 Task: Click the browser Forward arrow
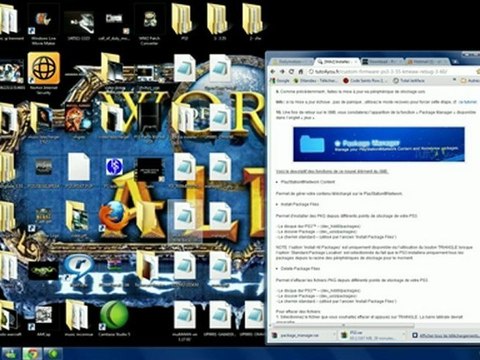click(x=282, y=71)
